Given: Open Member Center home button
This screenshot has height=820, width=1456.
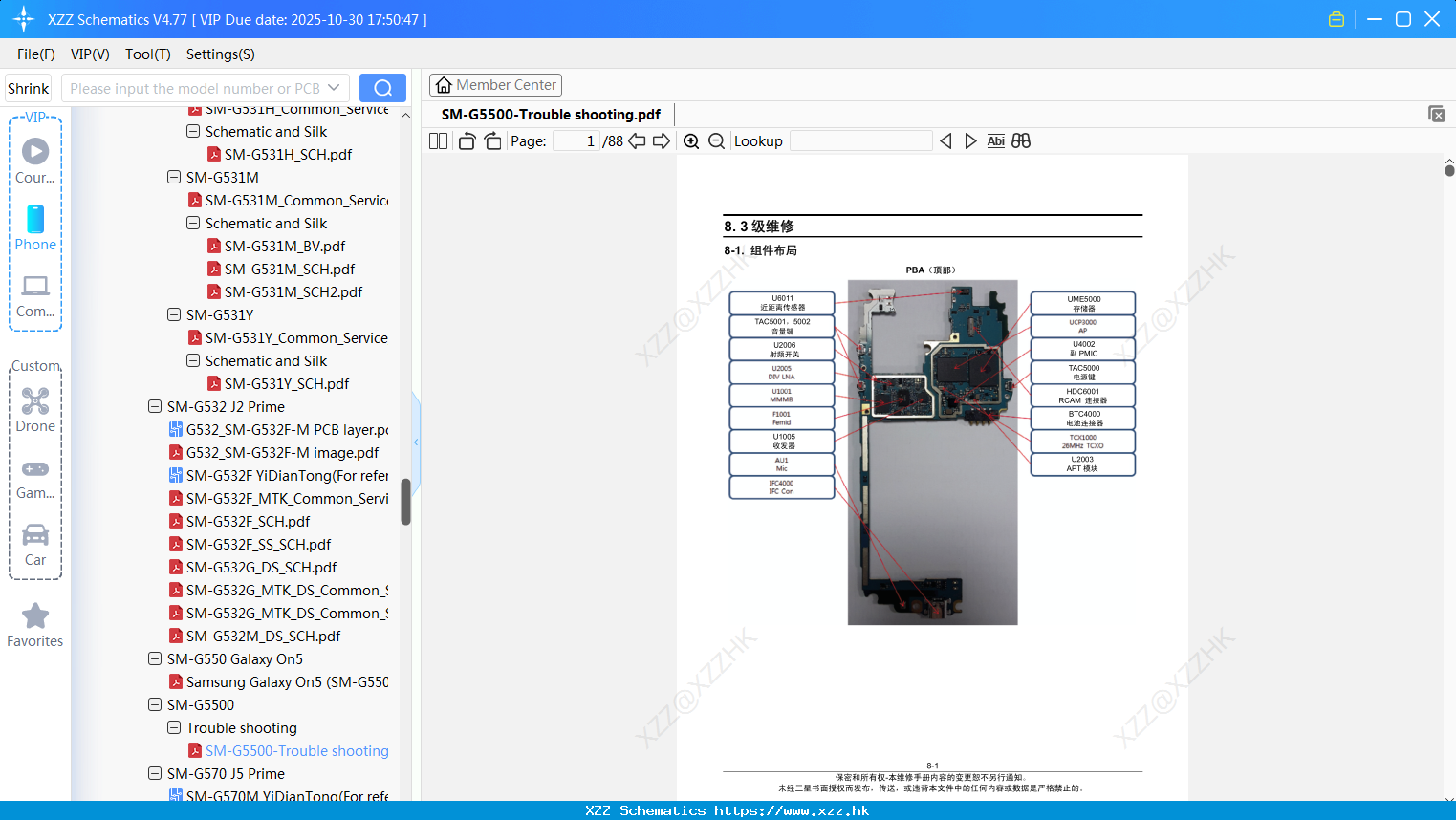Looking at the screenshot, I should coord(495,85).
